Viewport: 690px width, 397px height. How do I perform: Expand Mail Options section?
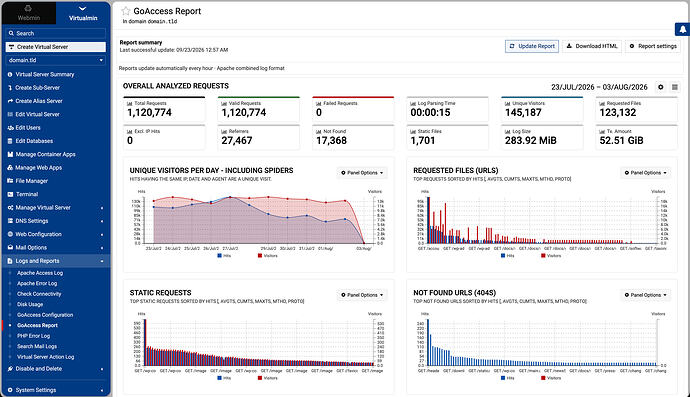click(55, 248)
